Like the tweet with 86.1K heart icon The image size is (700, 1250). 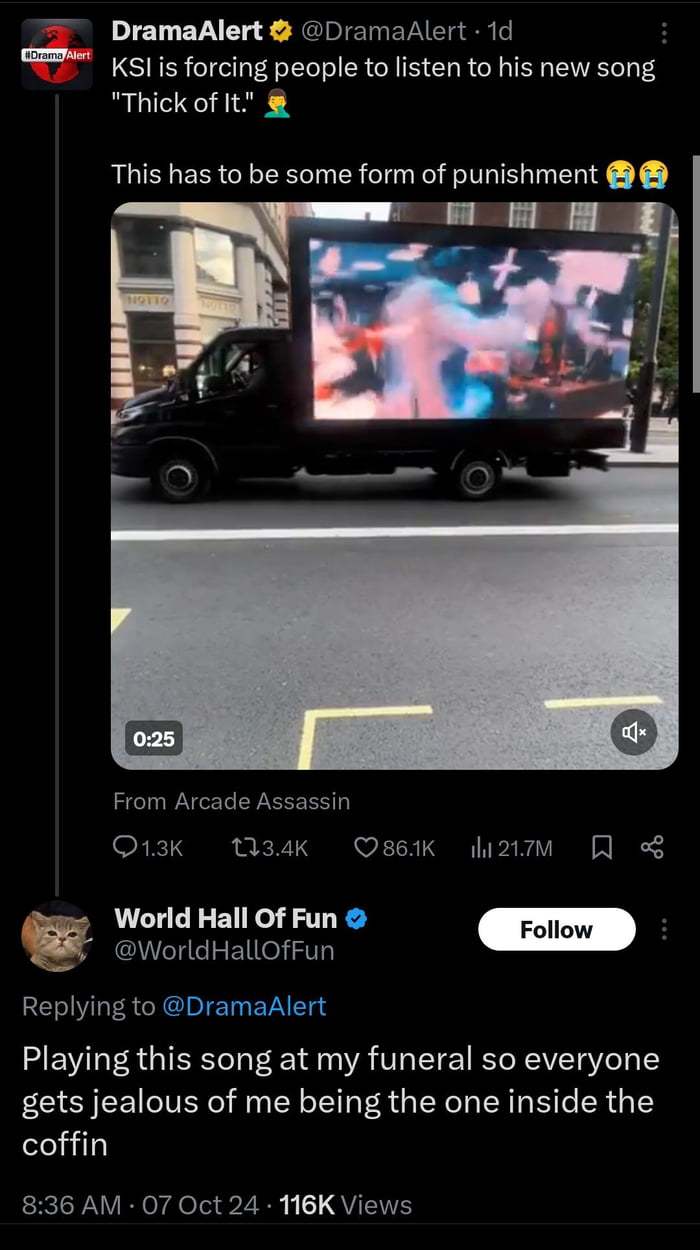[367, 848]
